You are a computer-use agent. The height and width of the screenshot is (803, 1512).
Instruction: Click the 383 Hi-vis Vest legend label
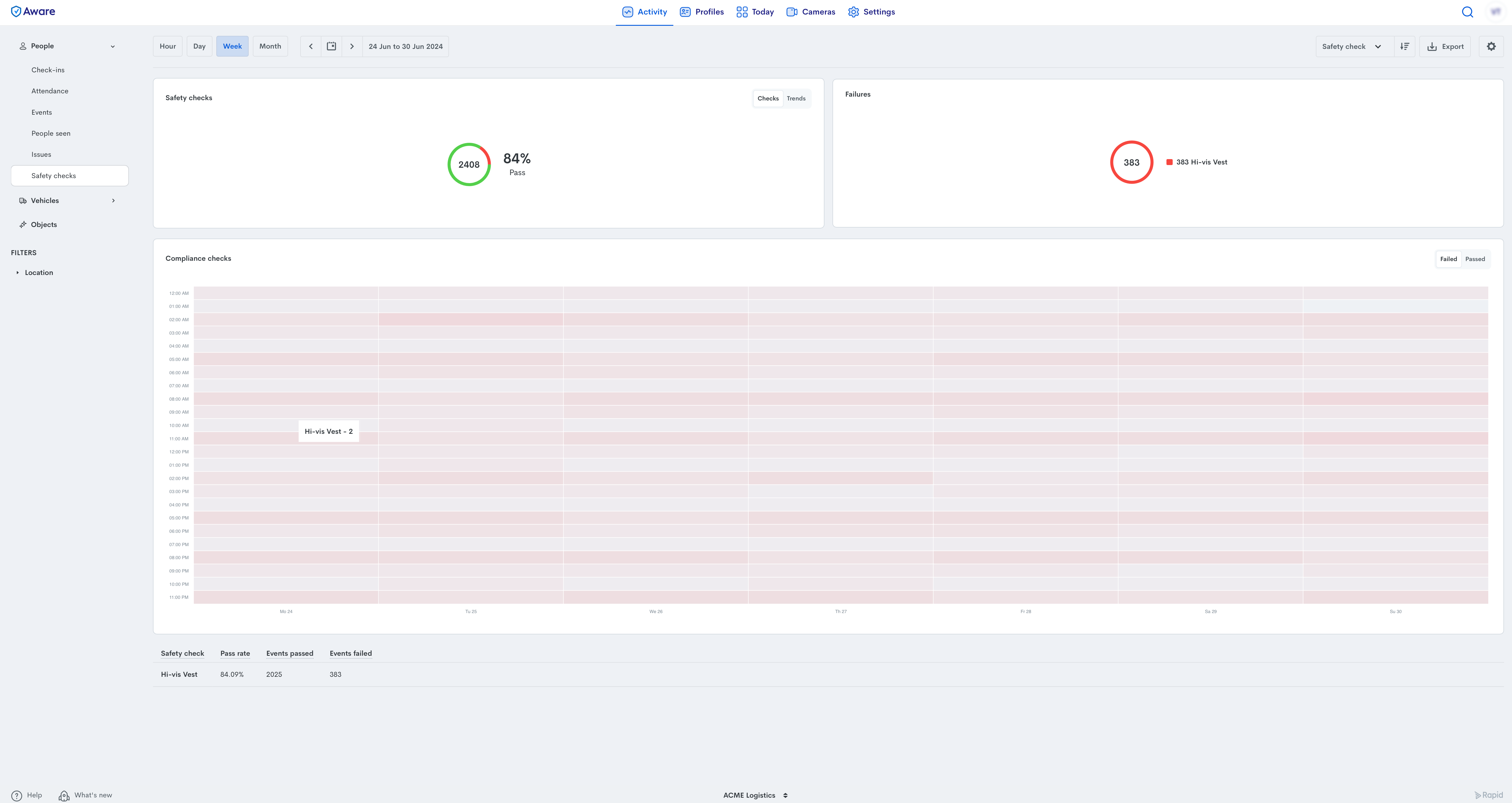1201,163
